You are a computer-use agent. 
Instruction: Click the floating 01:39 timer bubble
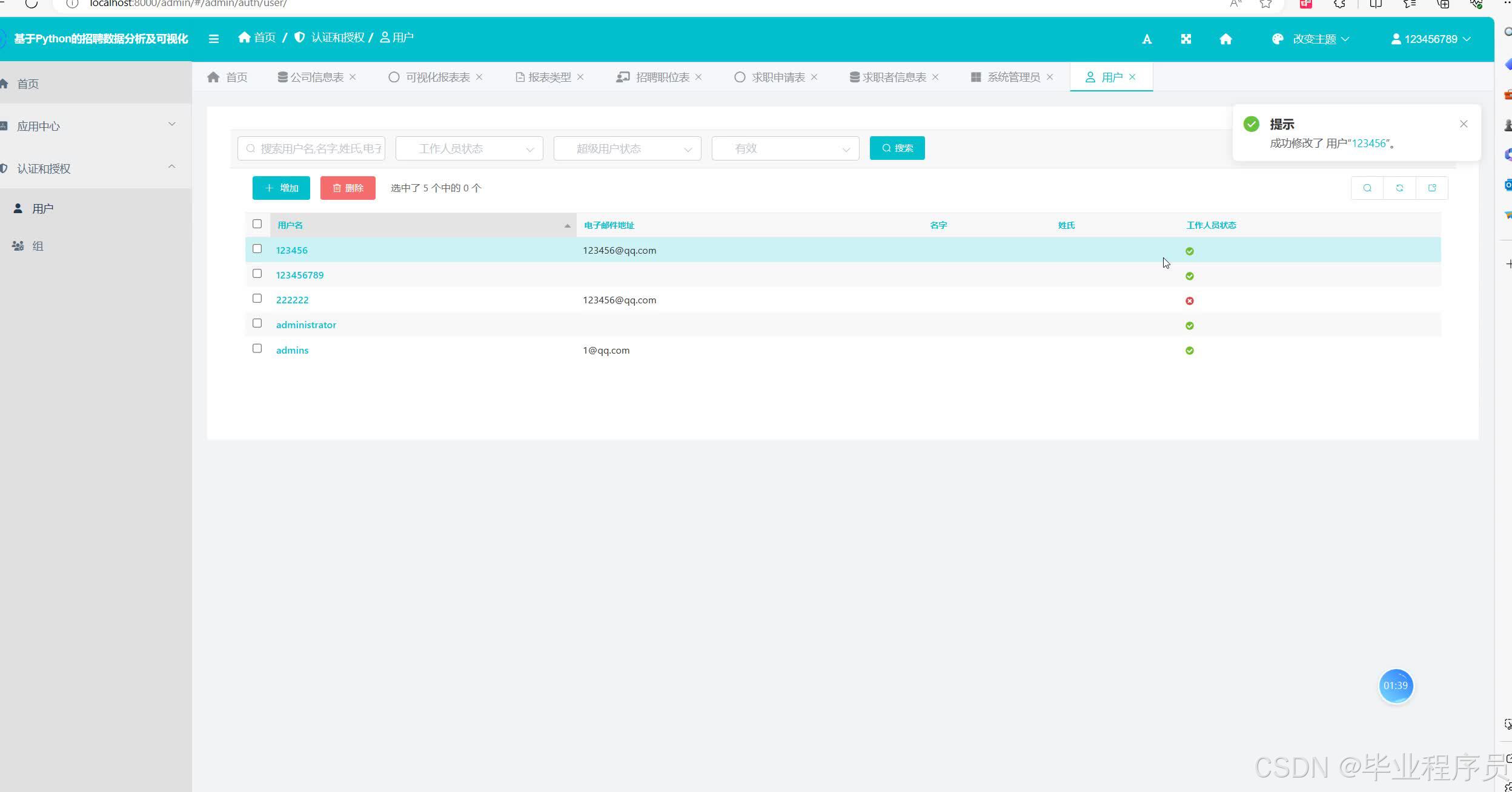(x=1396, y=685)
